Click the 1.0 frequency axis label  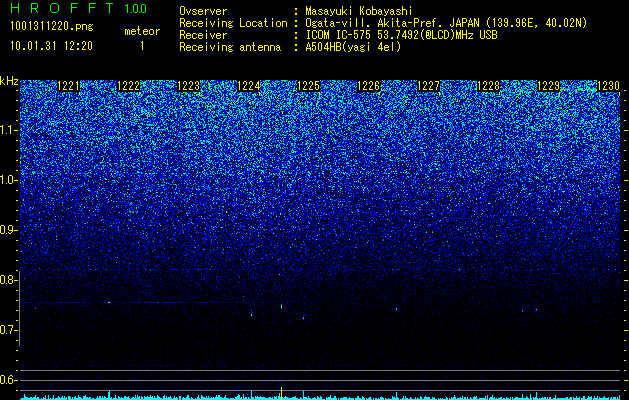[8, 180]
